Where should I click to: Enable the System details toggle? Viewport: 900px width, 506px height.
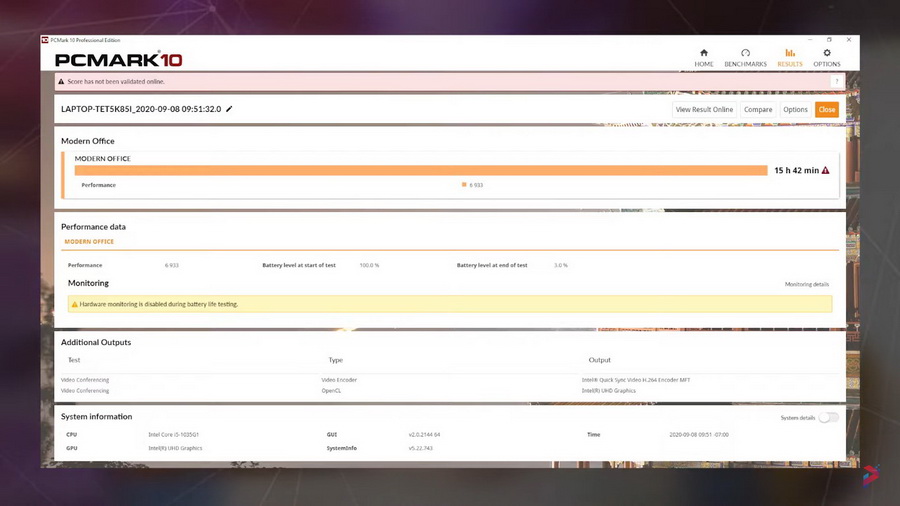(828, 417)
